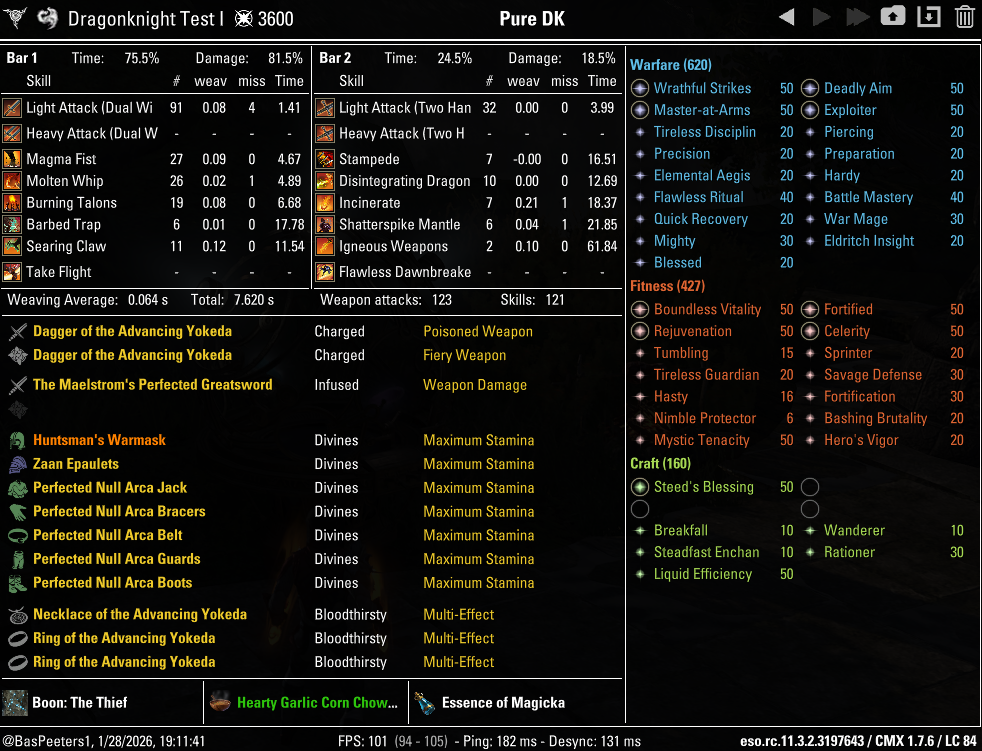
Task: Click the Weaving Average value 0.064 s
Action: 148,300
